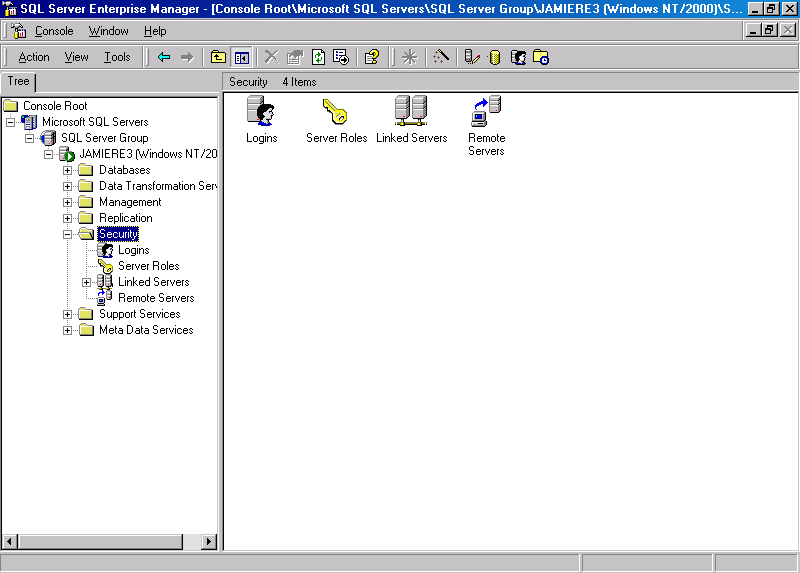Collapse the Security folder
This screenshot has height=573, width=800.
67,234
